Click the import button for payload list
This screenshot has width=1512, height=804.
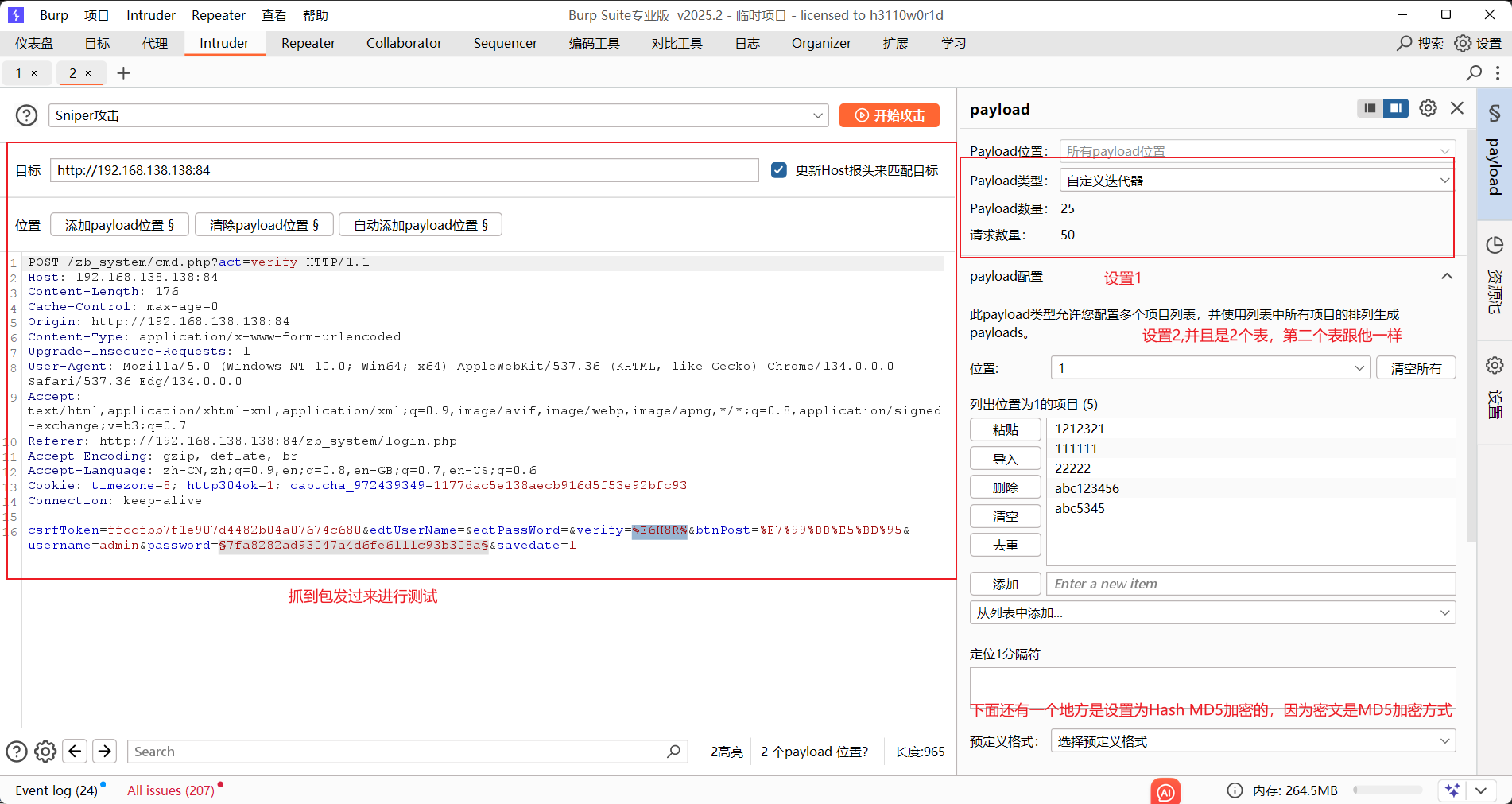[1006, 459]
